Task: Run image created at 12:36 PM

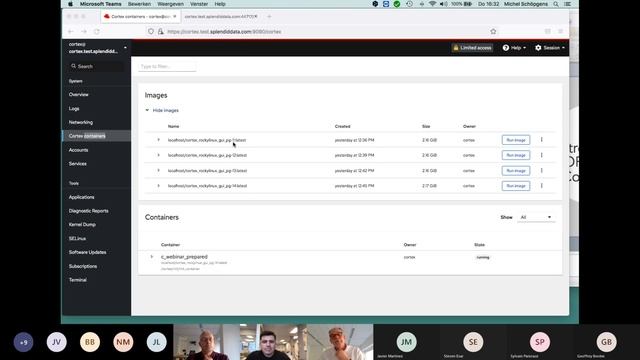Action: (x=516, y=140)
